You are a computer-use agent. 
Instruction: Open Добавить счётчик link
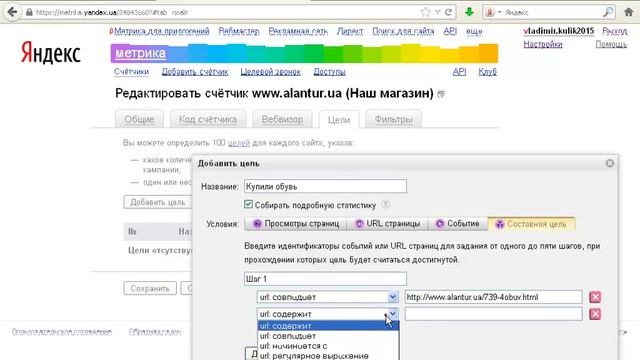(x=195, y=72)
